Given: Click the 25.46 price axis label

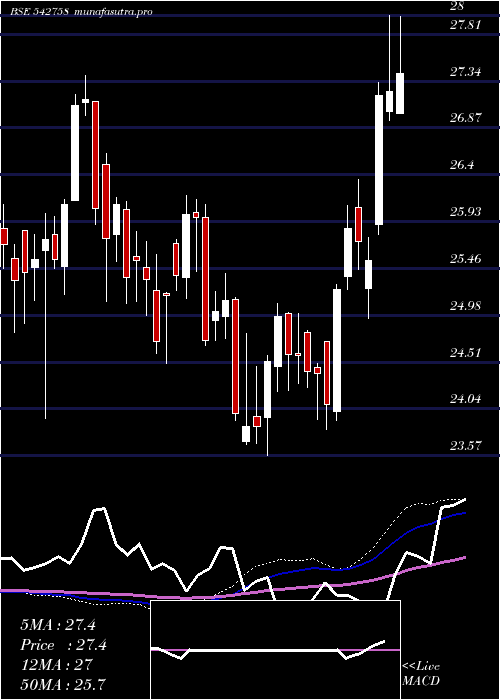Looking at the screenshot, I should click(x=466, y=258).
